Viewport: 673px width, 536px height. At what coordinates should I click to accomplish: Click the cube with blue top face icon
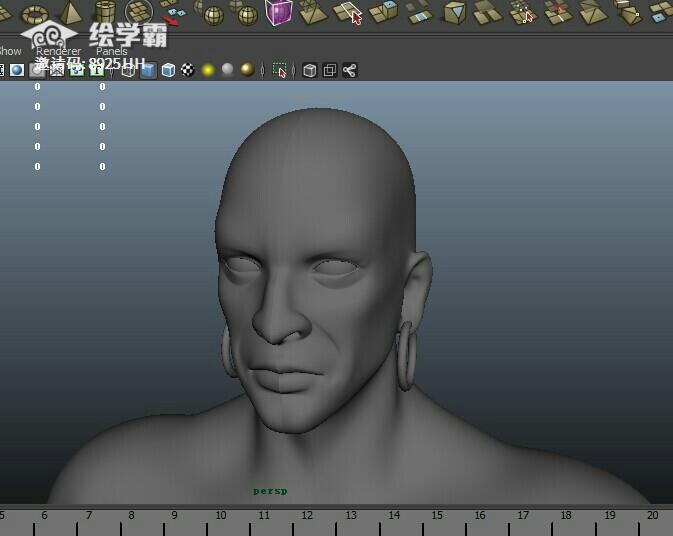pyautogui.click(x=383, y=11)
